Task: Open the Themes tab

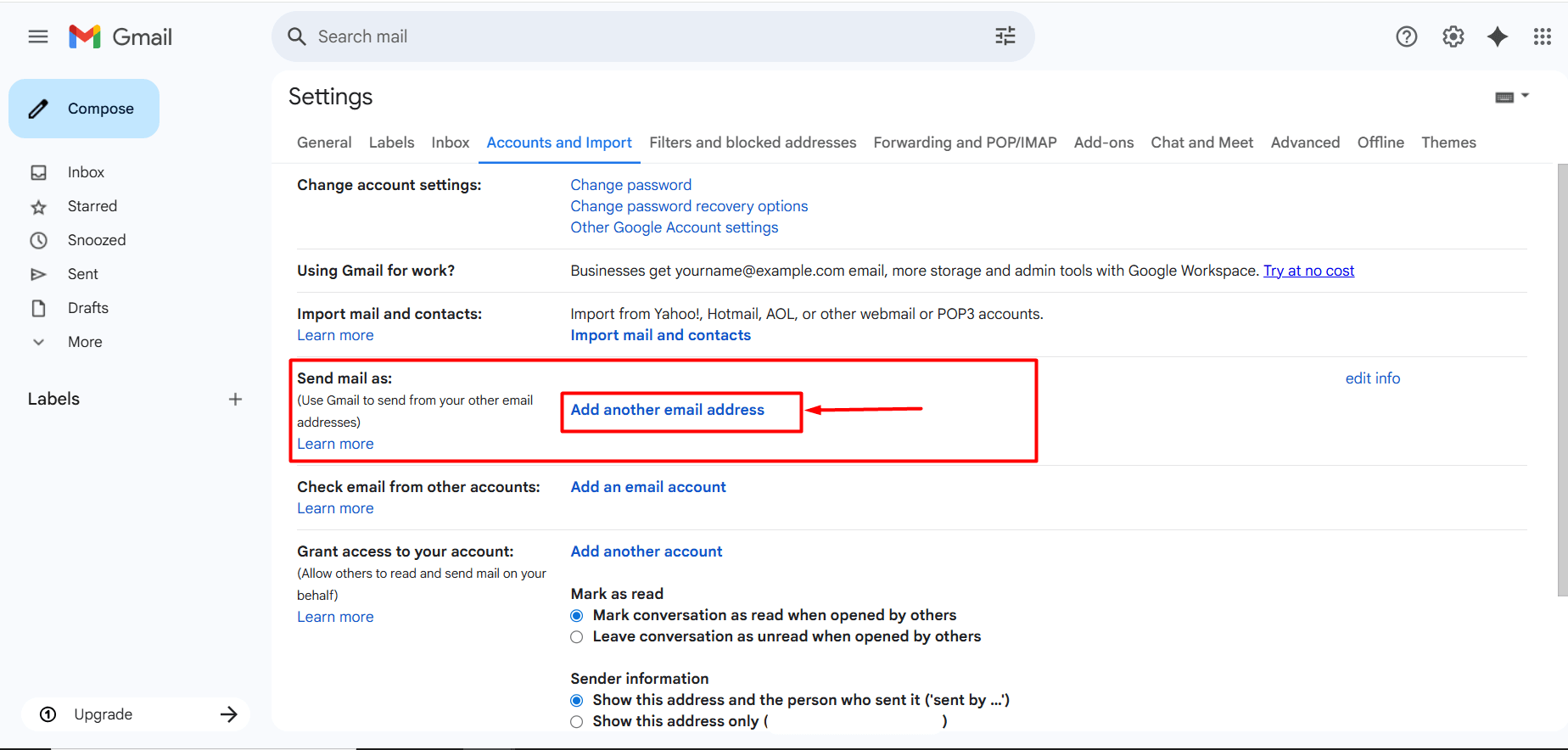Action: click(1448, 143)
